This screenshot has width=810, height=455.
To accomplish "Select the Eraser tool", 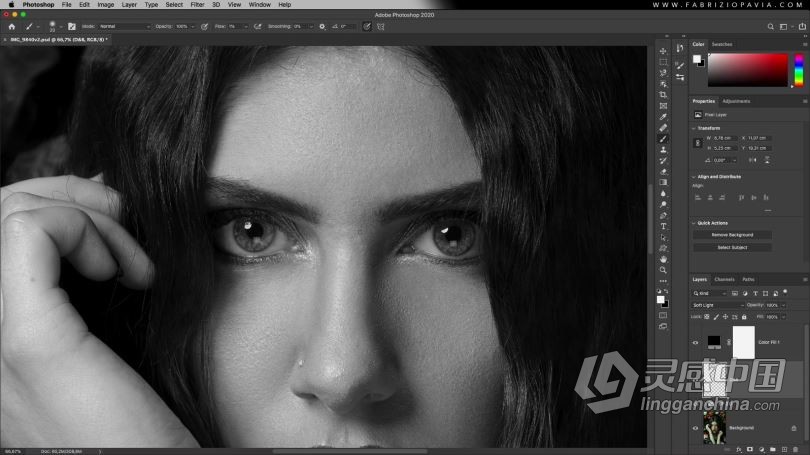I will 663,171.
